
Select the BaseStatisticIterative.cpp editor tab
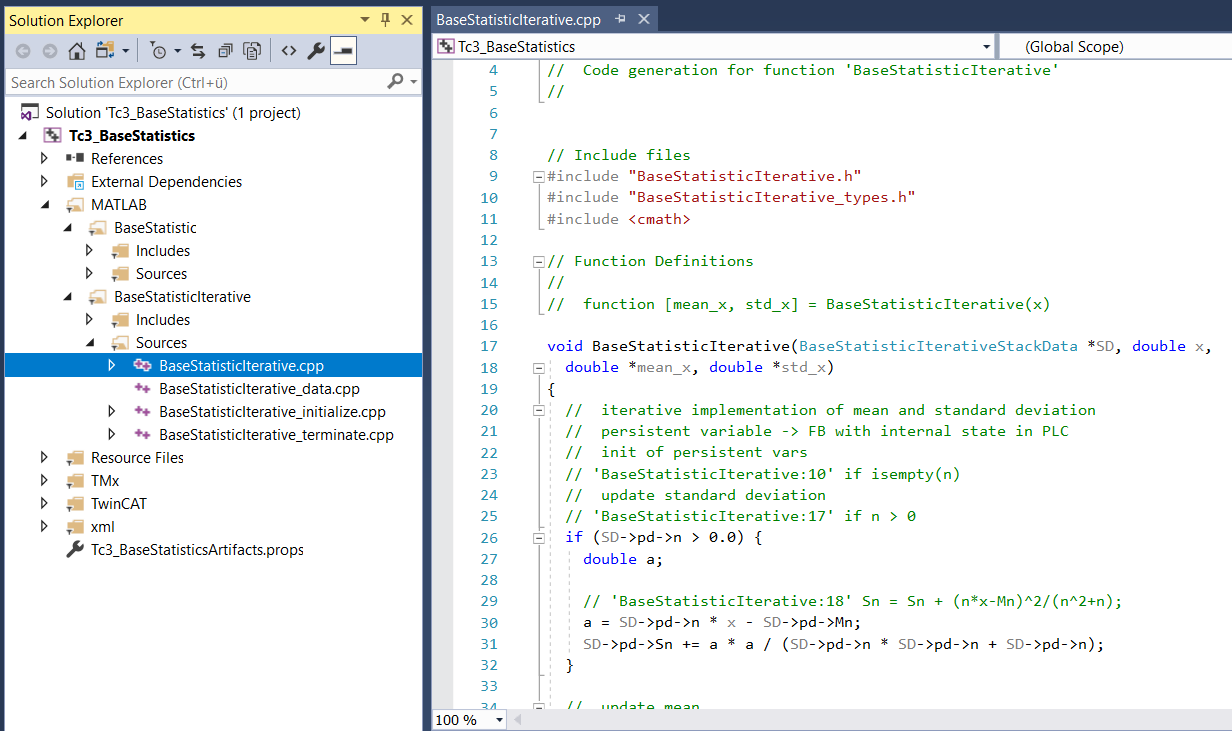(518, 17)
